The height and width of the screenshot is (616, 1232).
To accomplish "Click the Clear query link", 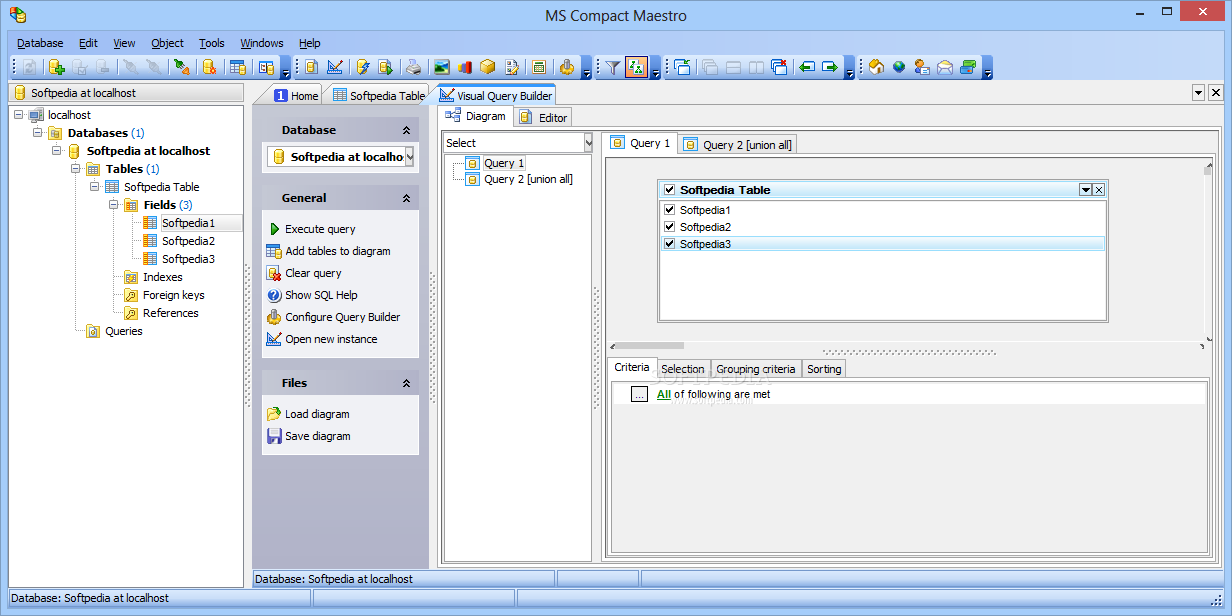I will (313, 273).
